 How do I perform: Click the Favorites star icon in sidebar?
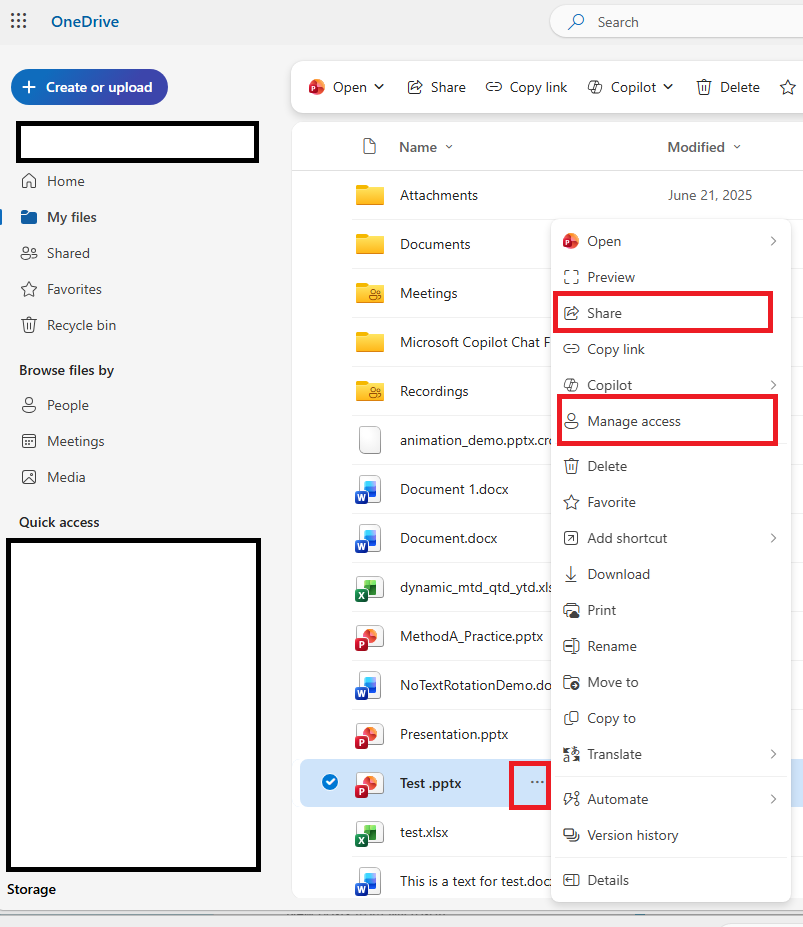click(x=29, y=289)
